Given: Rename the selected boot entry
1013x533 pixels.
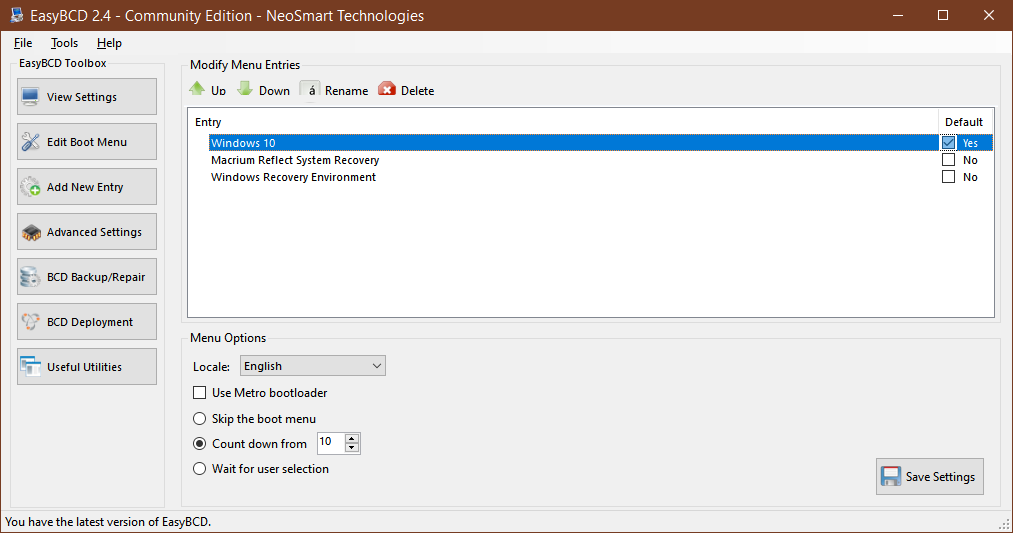Looking at the screenshot, I should [335, 90].
